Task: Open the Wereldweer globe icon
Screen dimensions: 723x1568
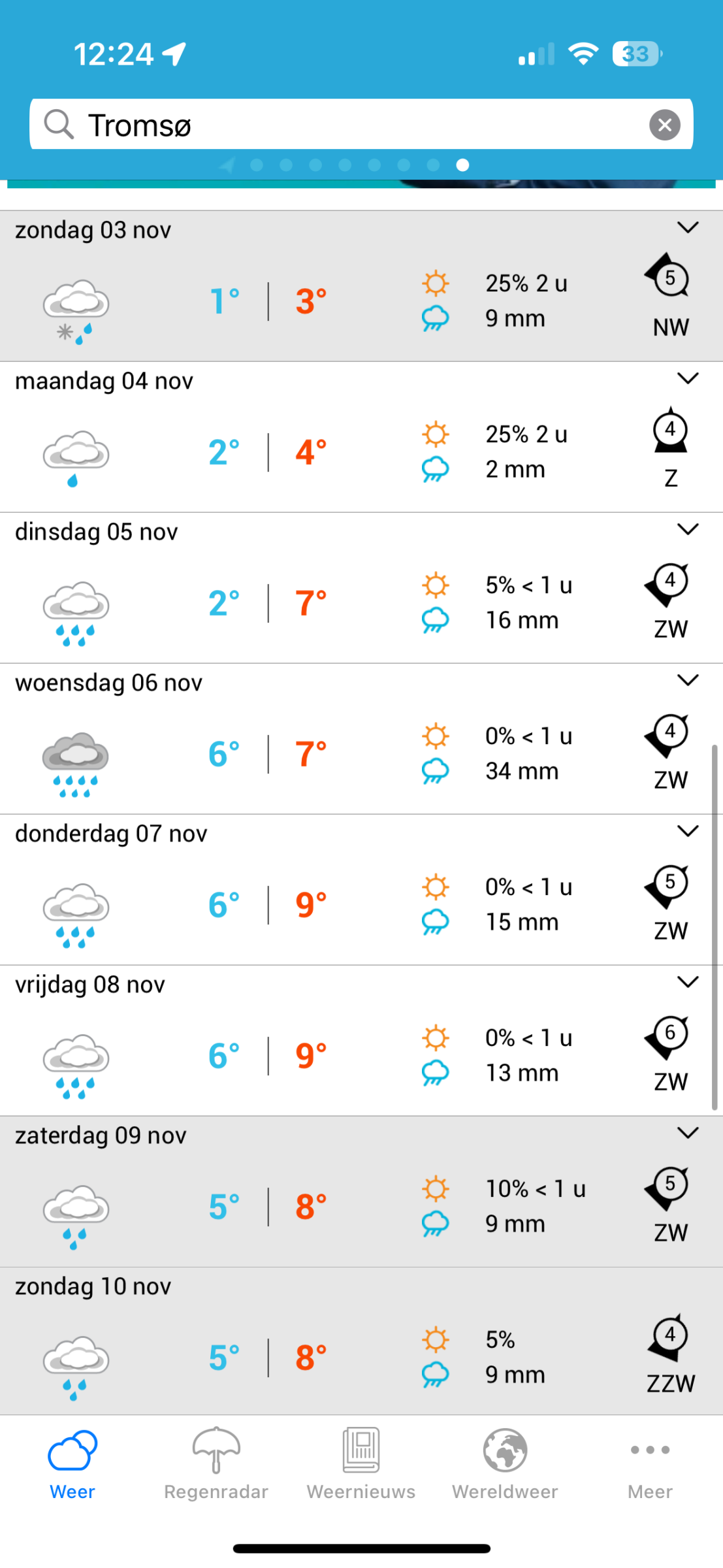Action: (505, 1450)
